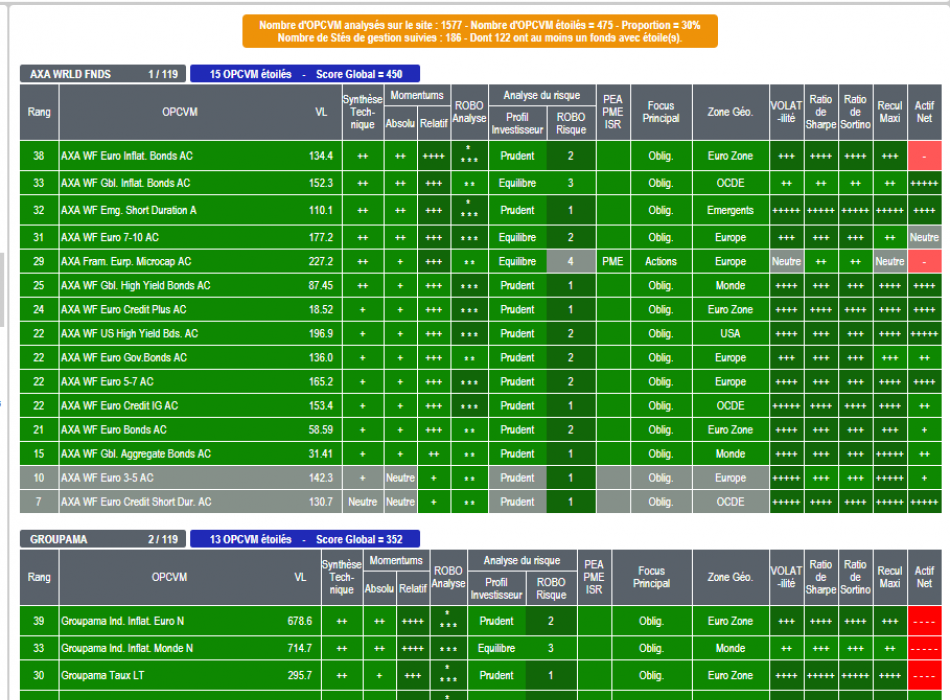This screenshot has height=700, width=950.
Task: Click the Neutre volatility cell in Microcap row
Action: pyautogui.click(x=786, y=262)
